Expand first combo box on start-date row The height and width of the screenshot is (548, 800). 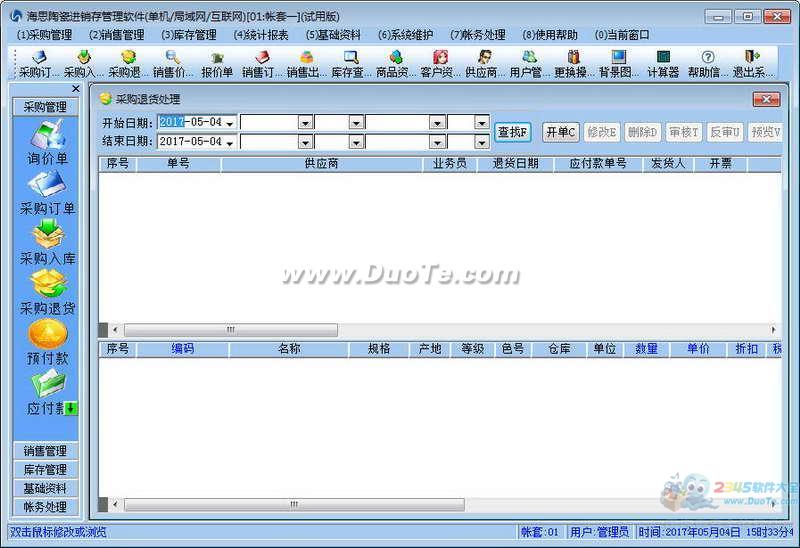[x=305, y=123]
